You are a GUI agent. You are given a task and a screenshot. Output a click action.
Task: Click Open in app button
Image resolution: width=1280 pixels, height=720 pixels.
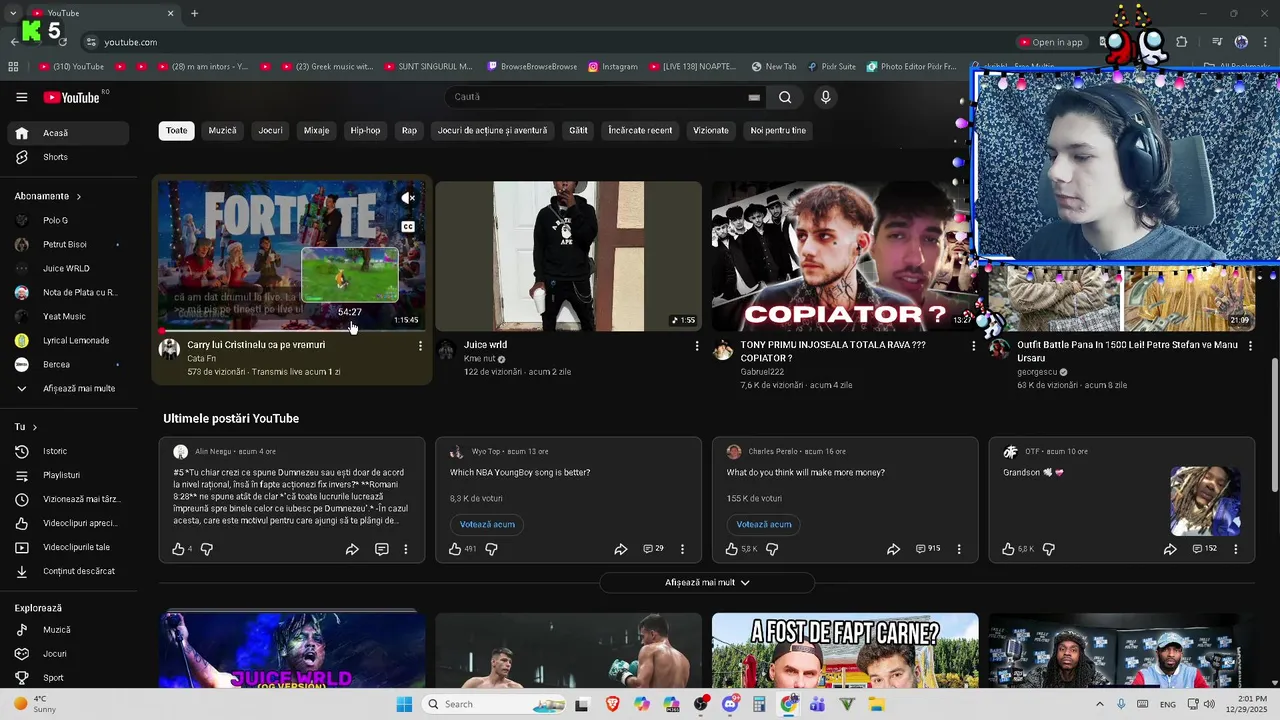1051,42
